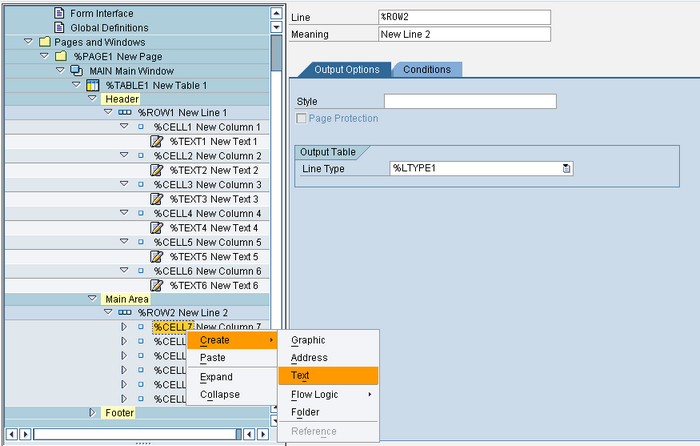
Task: Click the %TEXT4 text edit icon
Action: 156,228
